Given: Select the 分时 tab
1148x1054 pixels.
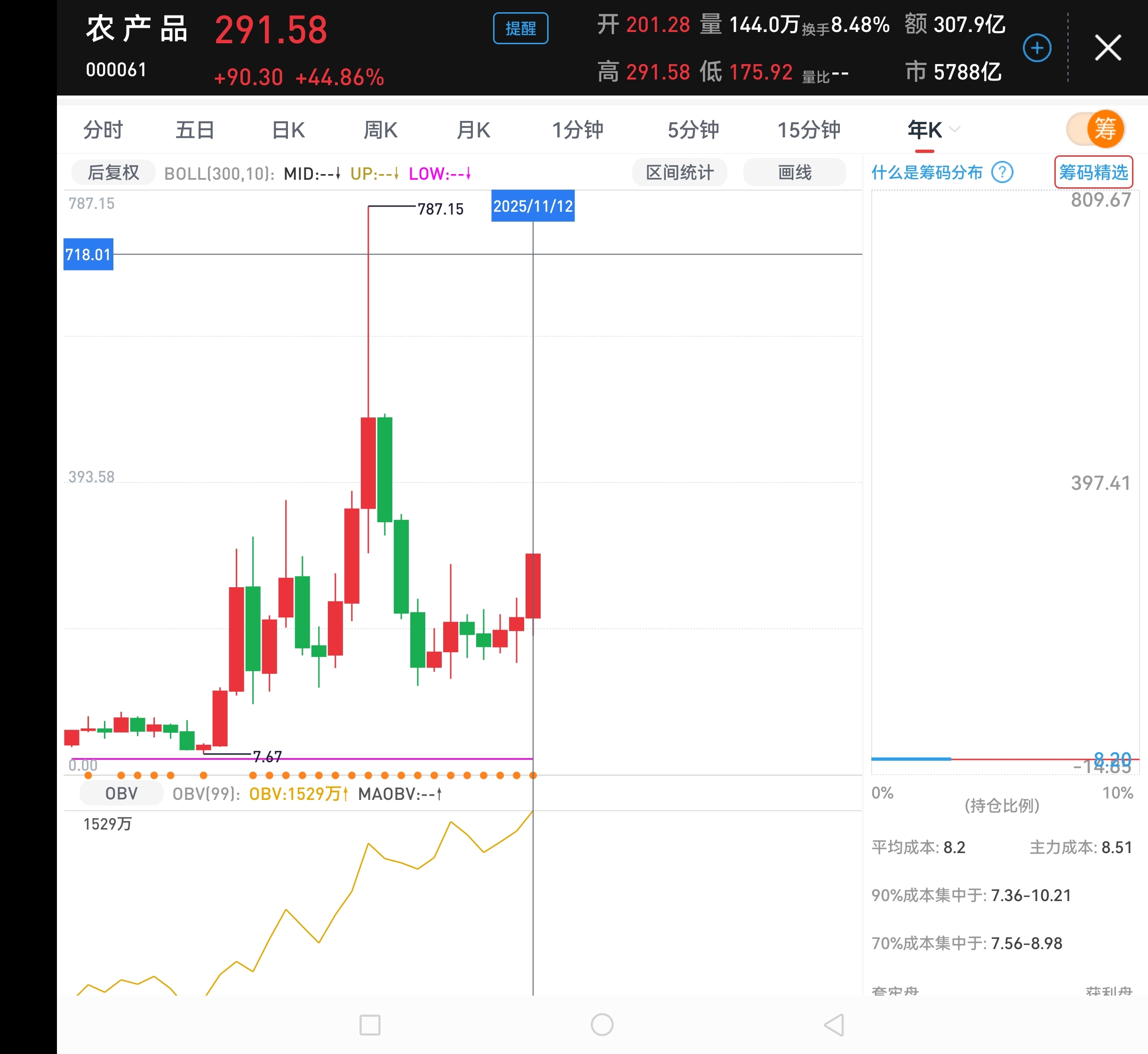Looking at the screenshot, I should (x=103, y=130).
